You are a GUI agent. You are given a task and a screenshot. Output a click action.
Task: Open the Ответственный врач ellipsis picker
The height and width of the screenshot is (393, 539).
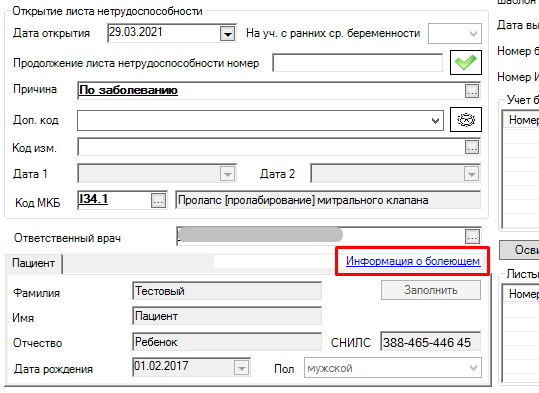tap(472, 236)
